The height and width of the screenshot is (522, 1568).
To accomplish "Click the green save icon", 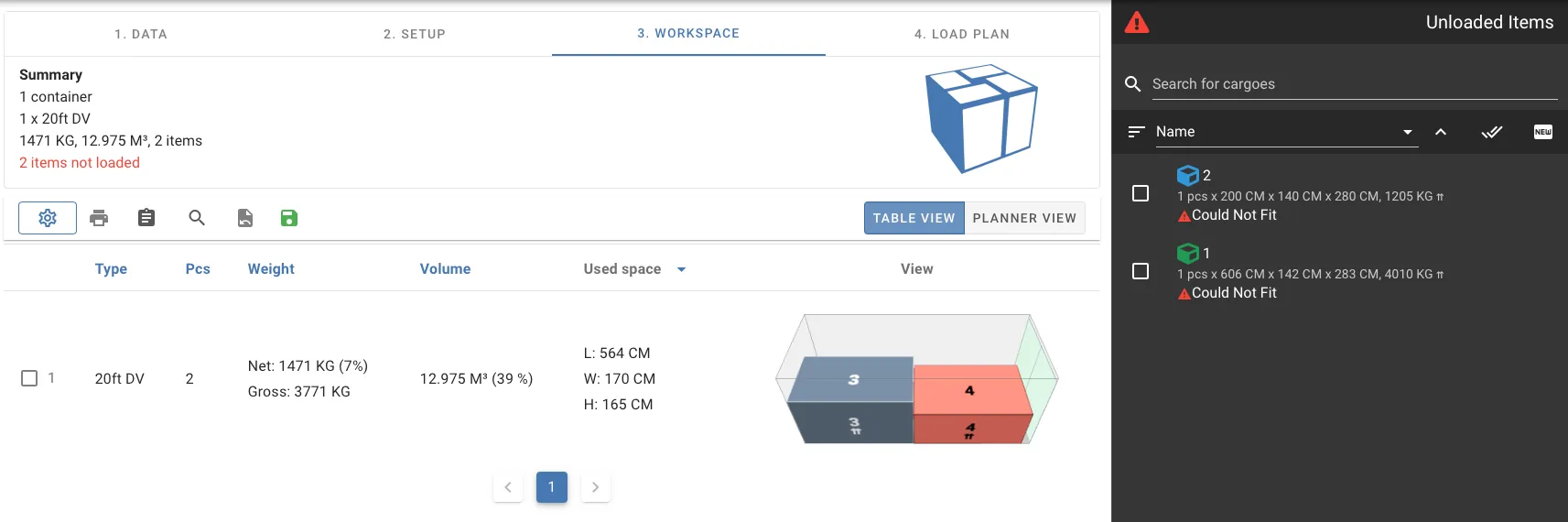I will [289, 218].
